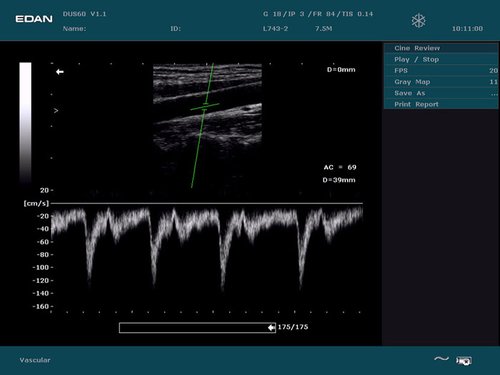
Task: Click the cine progress bar
Action: pos(197,328)
